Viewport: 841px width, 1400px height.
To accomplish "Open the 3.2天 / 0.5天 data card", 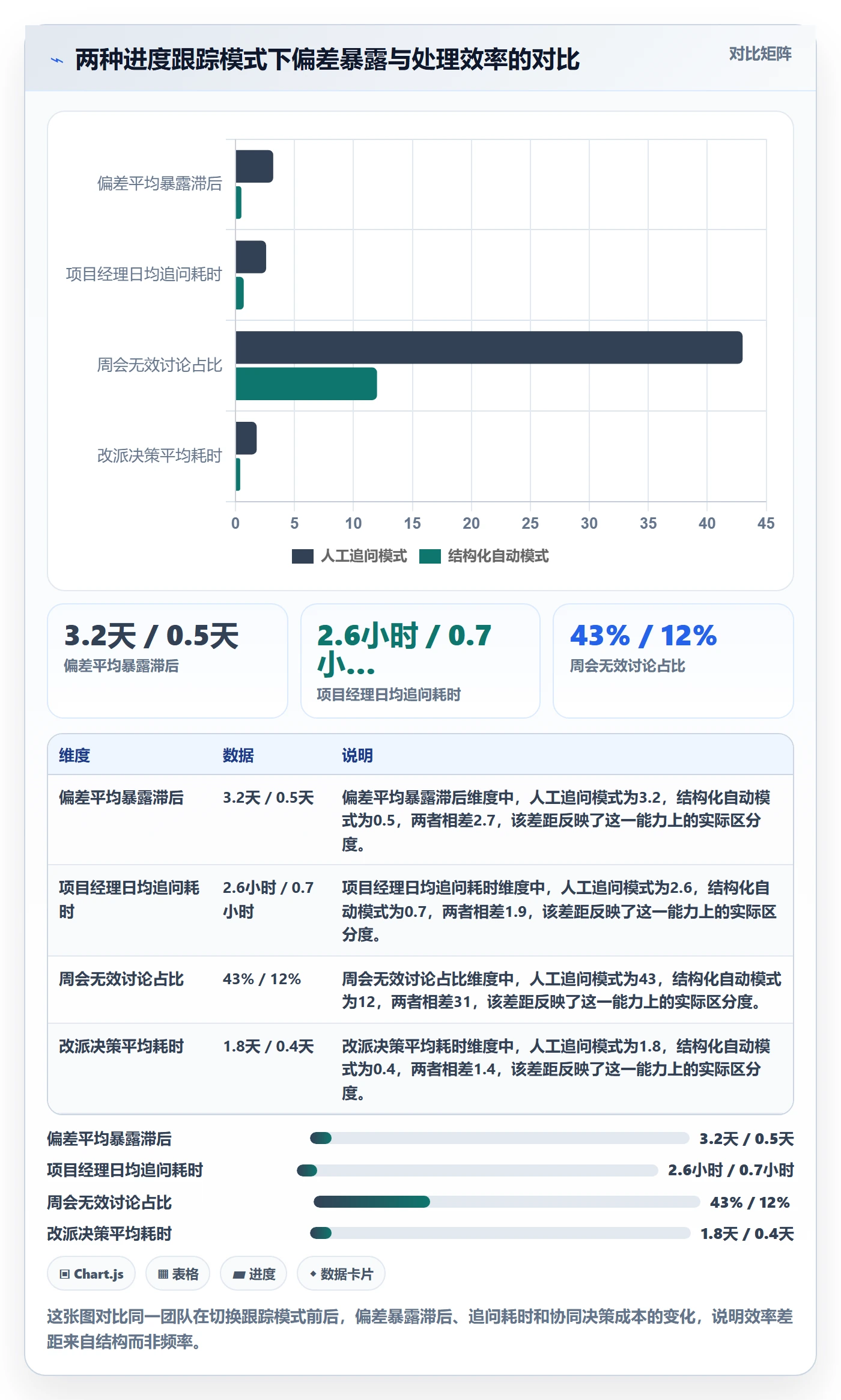I will (x=168, y=660).
